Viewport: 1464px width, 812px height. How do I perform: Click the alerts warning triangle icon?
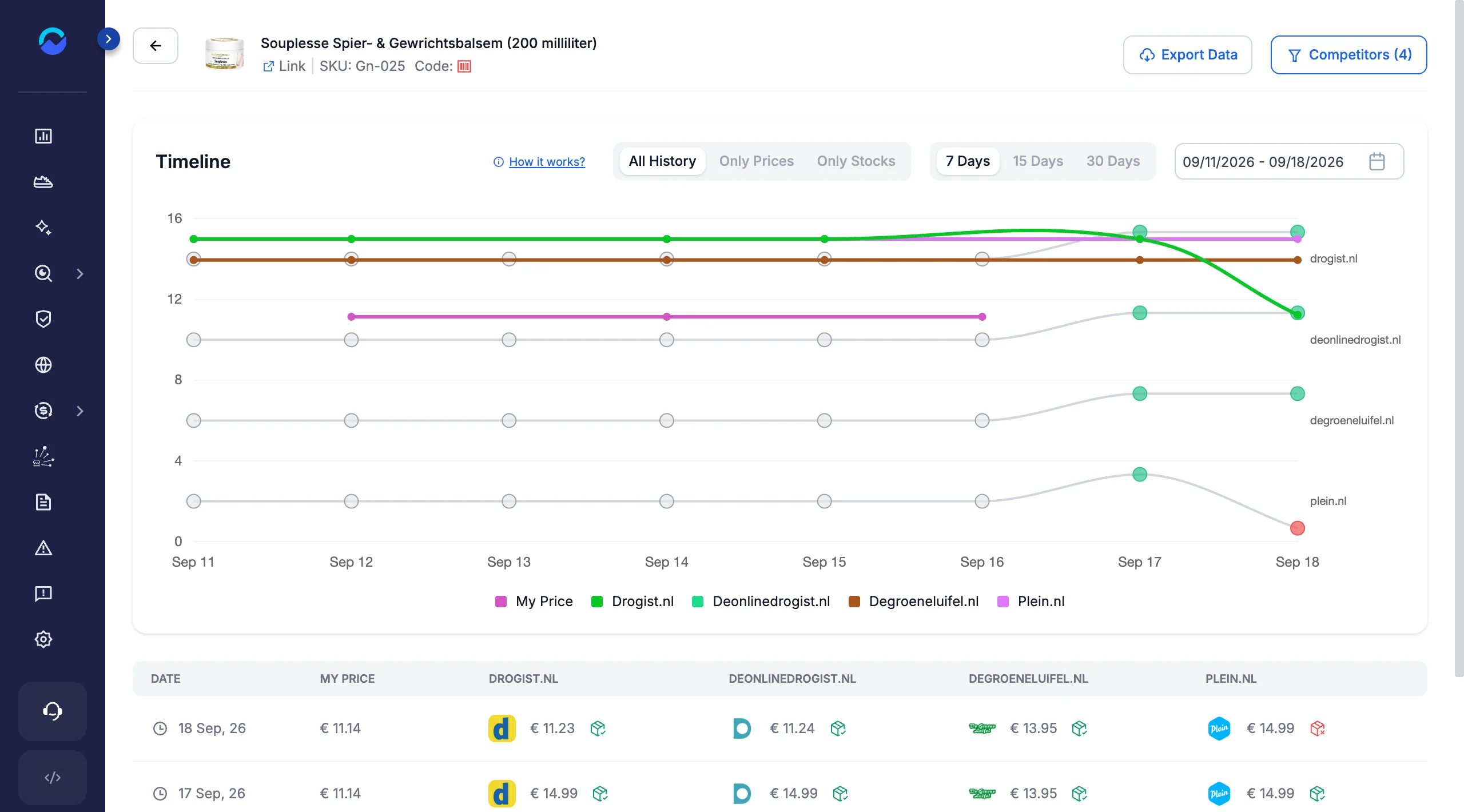coord(43,548)
